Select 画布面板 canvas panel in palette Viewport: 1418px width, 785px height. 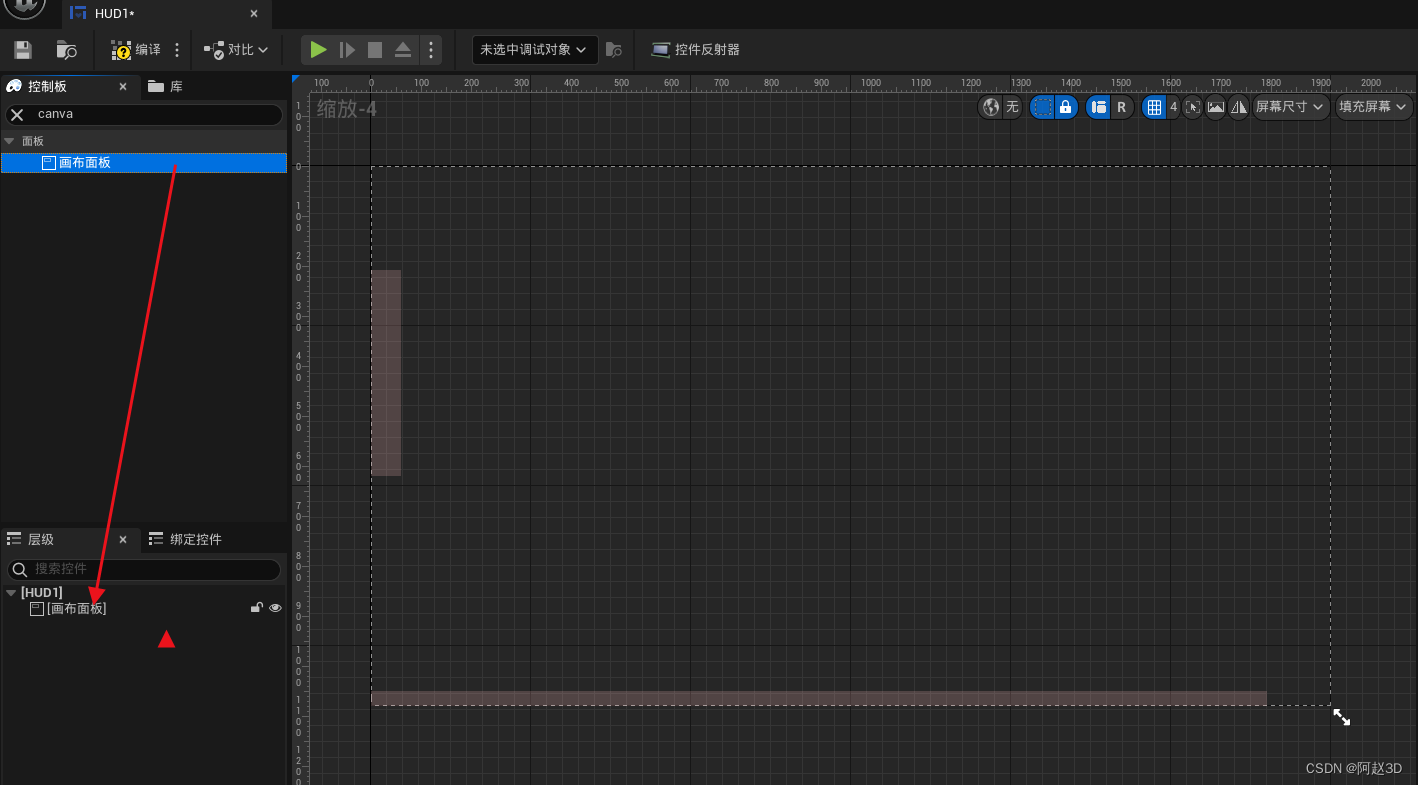pos(144,162)
